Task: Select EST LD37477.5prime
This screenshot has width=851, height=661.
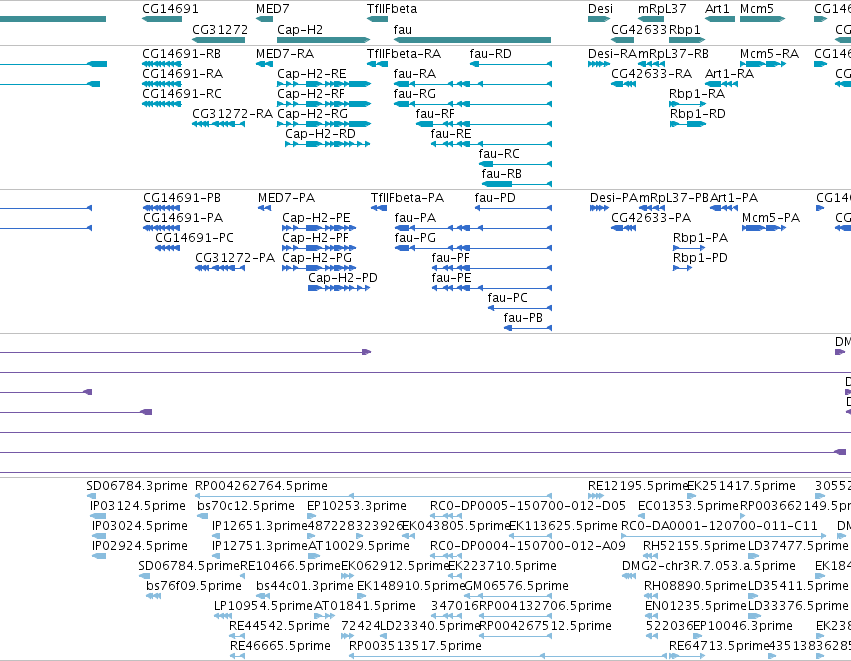Action: (x=754, y=556)
